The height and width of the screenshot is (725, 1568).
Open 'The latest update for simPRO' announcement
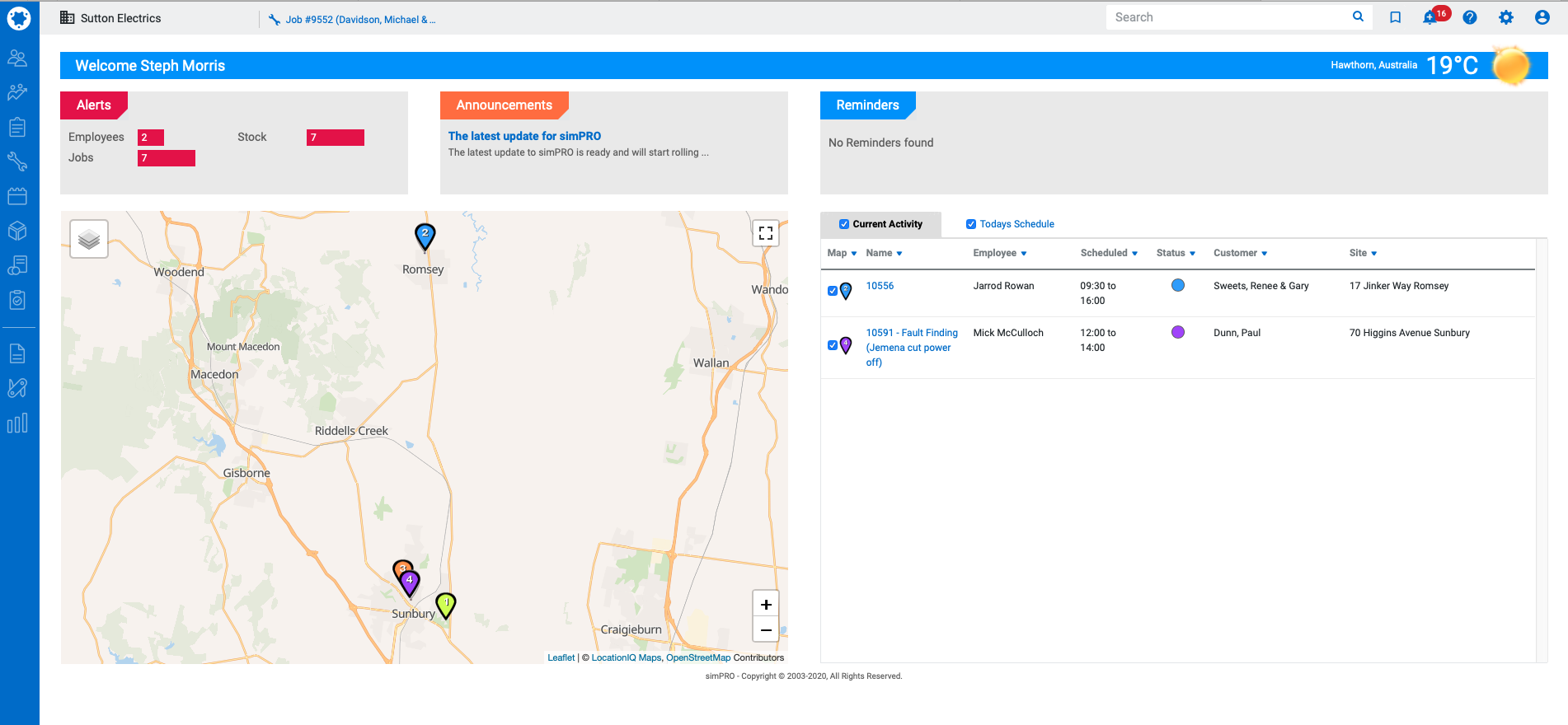[x=524, y=136]
